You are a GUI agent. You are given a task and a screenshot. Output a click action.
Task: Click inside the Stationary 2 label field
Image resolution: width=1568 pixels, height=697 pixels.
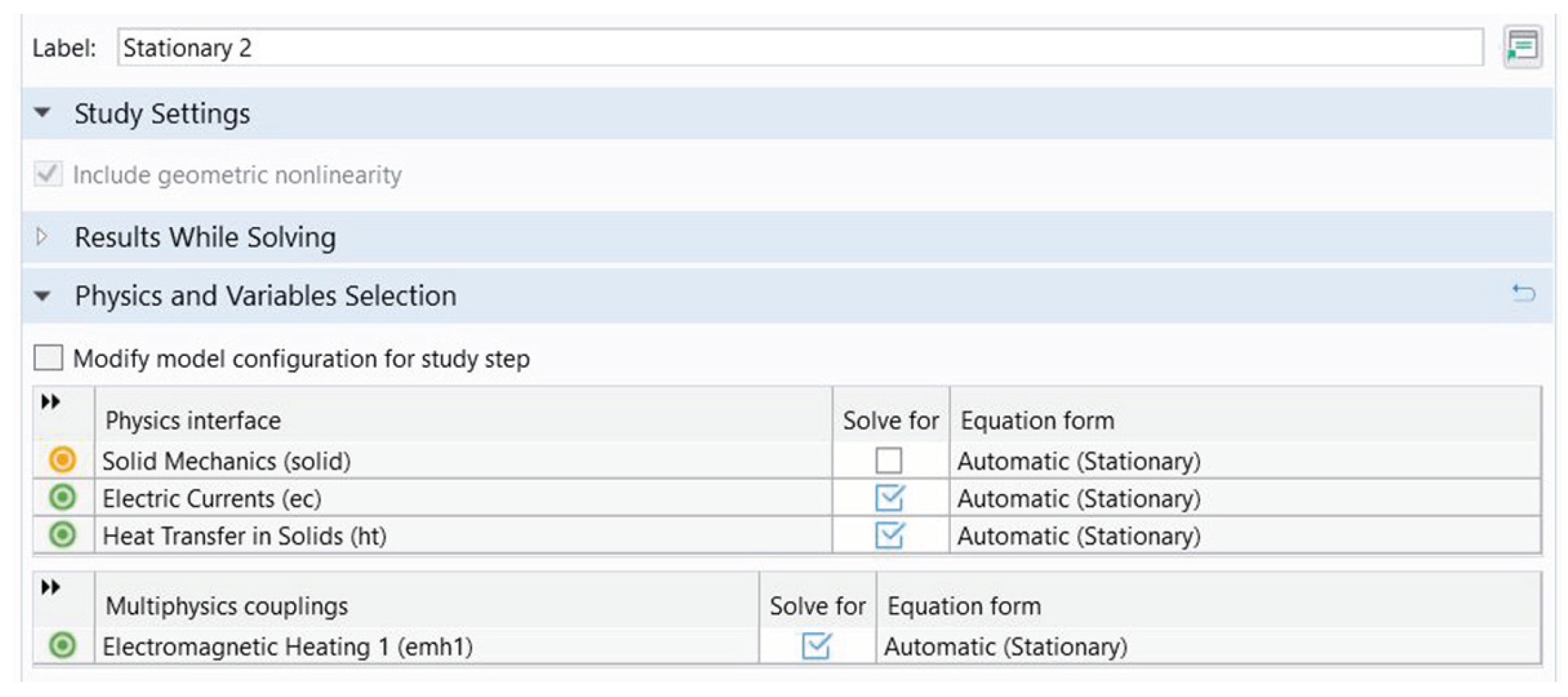tap(414, 47)
